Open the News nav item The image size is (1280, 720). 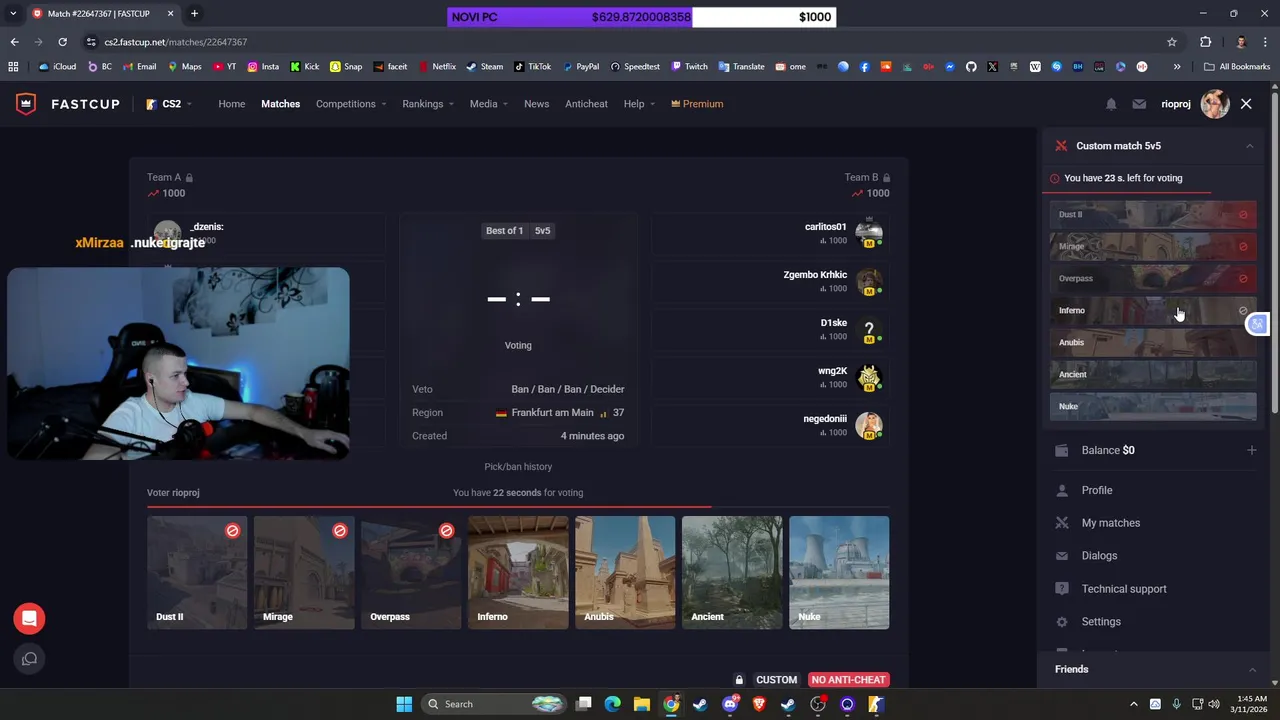click(x=536, y=104)
